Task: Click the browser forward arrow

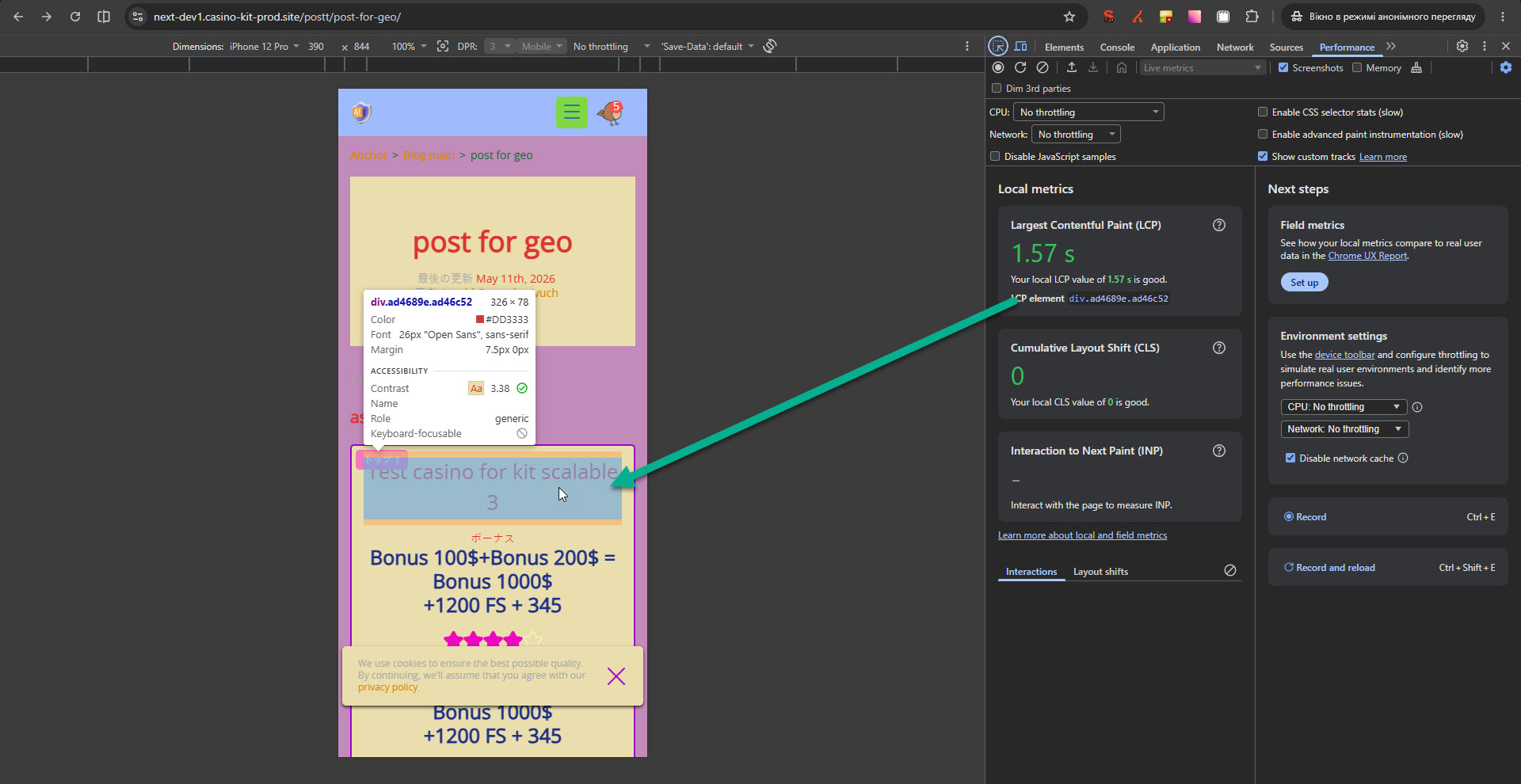Action: click(x=47, y=17)
